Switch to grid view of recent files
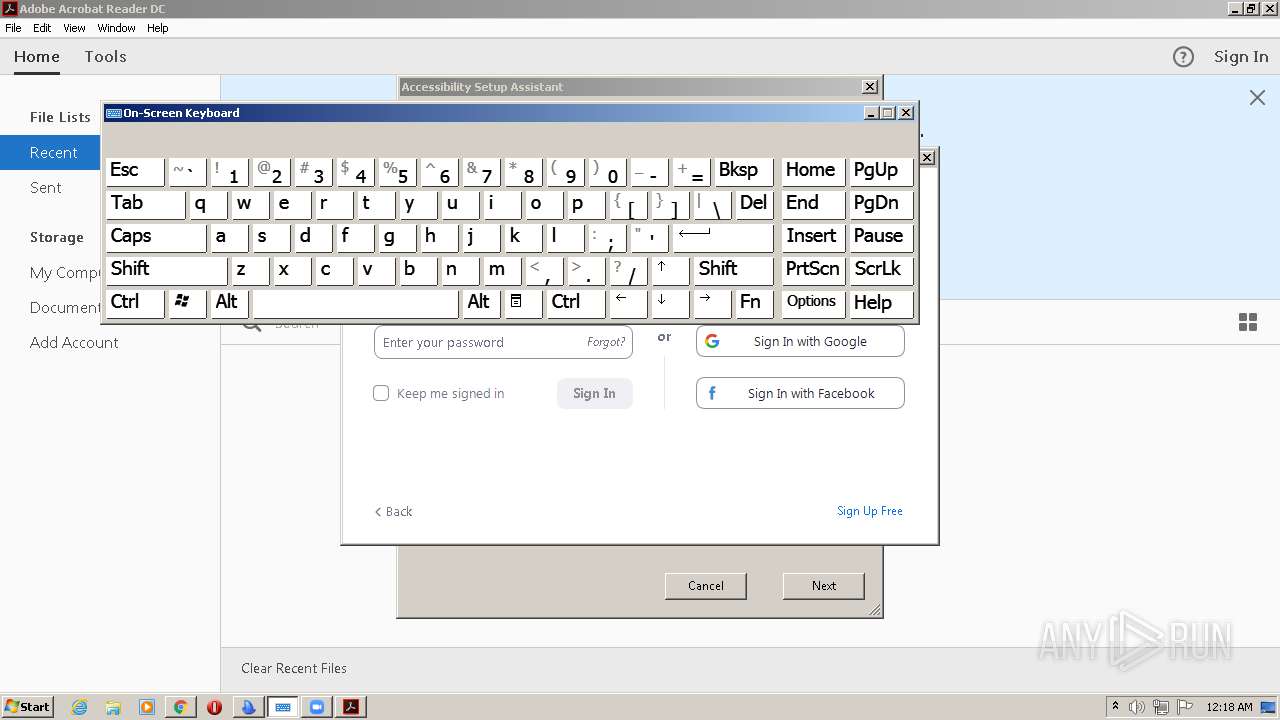This screenshot has width=1280, height=720. (x=1248, y=322)
